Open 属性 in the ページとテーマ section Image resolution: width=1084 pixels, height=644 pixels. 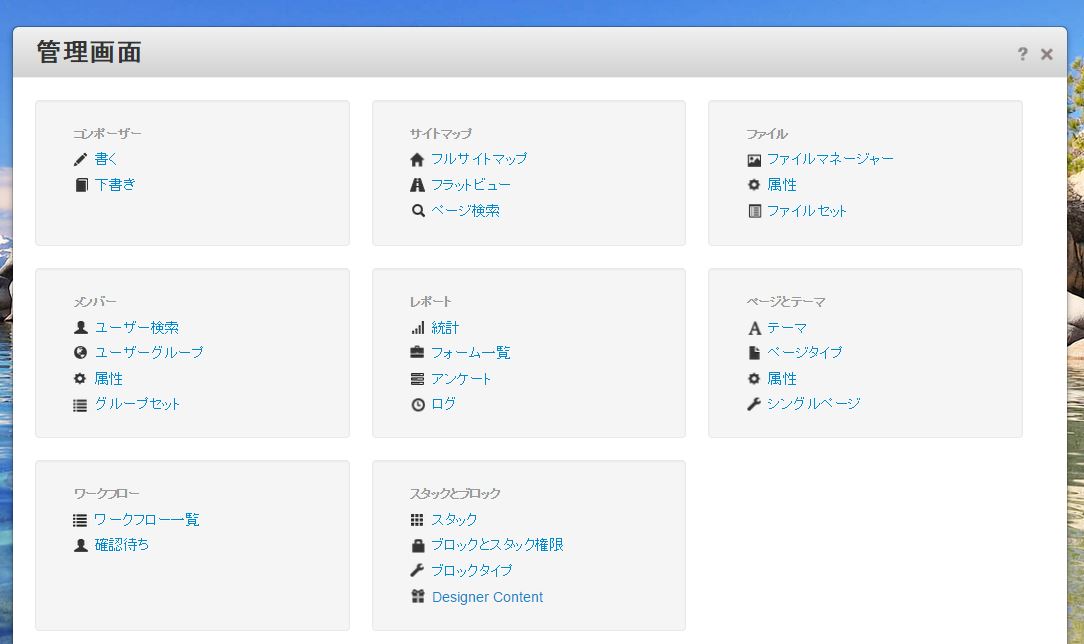[782, 379]
